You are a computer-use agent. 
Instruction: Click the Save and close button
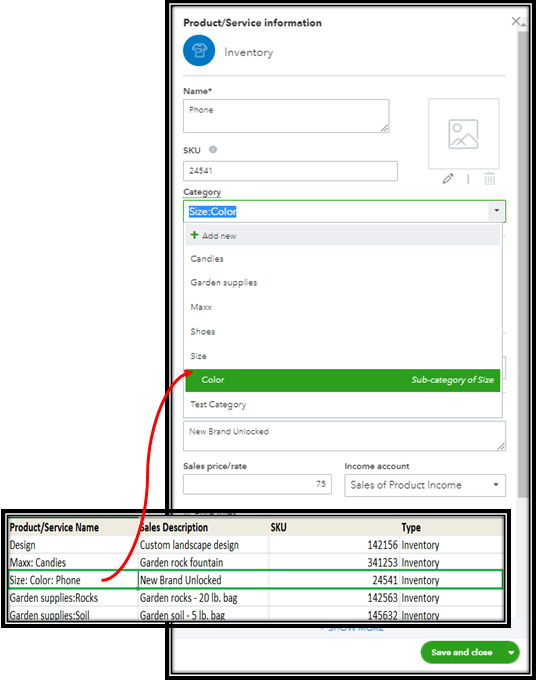tap(462, 652)
